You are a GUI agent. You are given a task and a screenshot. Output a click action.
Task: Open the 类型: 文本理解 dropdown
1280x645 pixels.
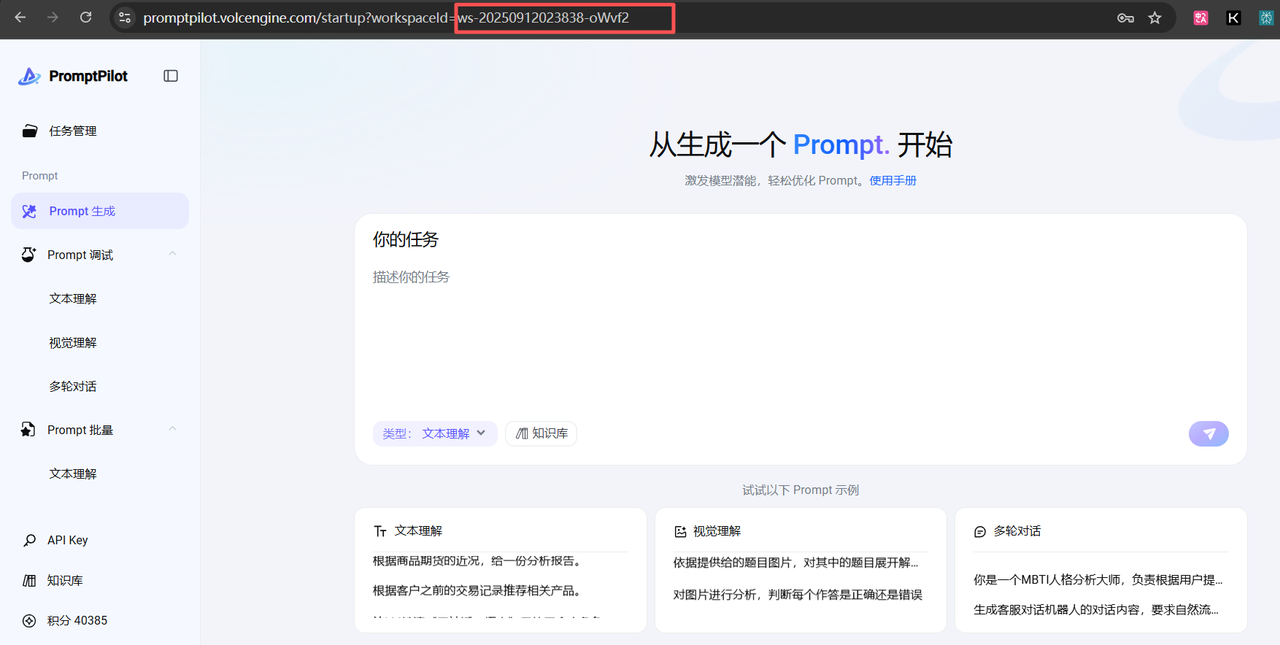click(435, 433)
